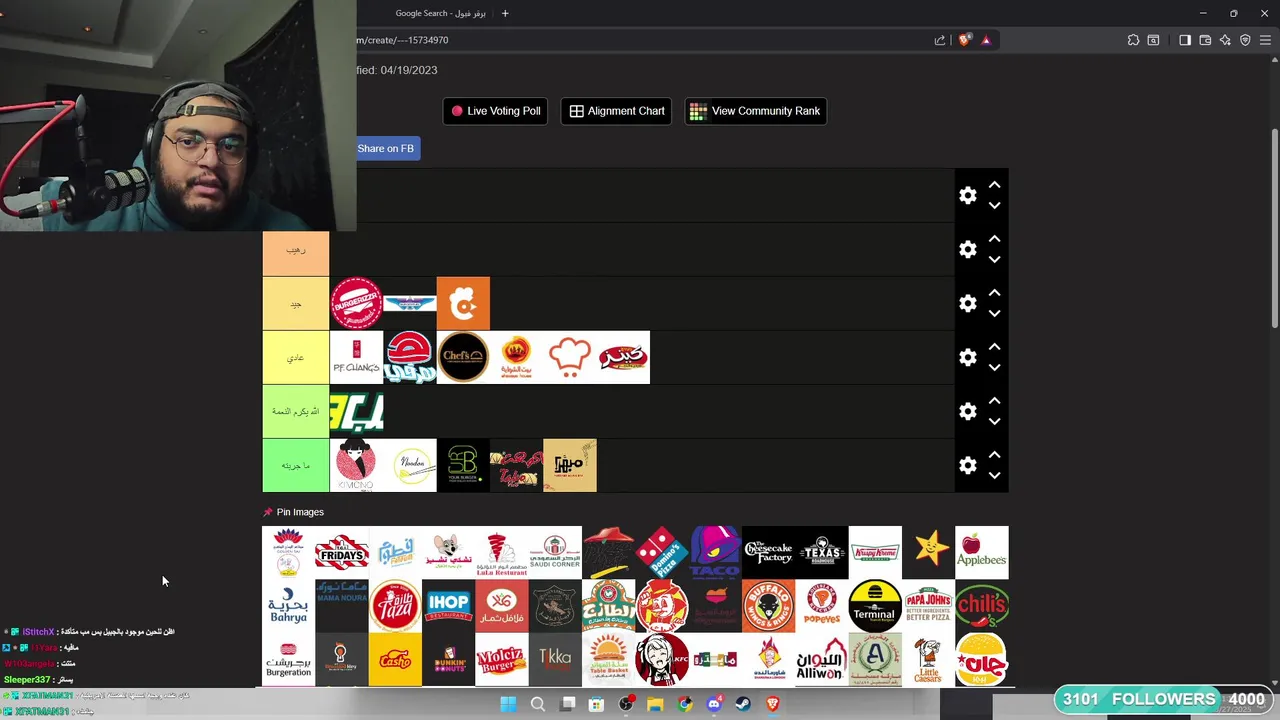Select the Papa John's logo
1280x720 pixels.
(928, 606)
